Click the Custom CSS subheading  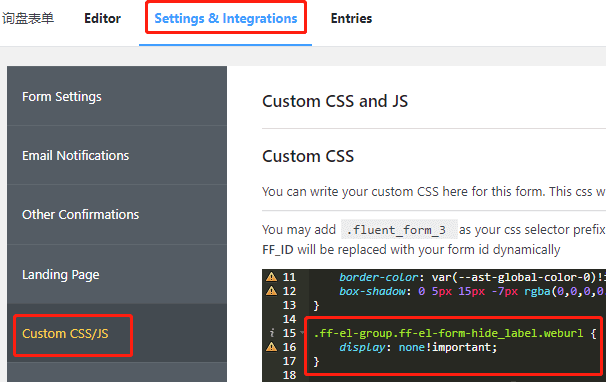[x=308, y=156]
